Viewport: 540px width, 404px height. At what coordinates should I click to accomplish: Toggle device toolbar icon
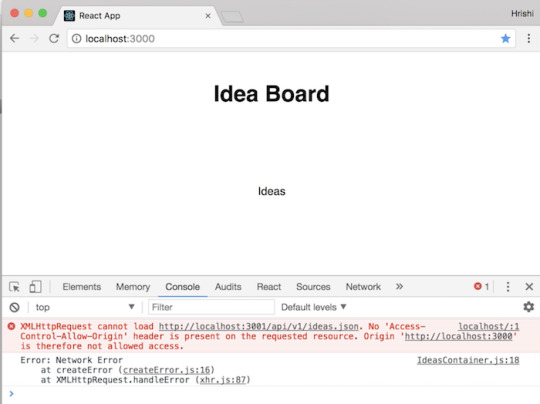coord(35,287)
